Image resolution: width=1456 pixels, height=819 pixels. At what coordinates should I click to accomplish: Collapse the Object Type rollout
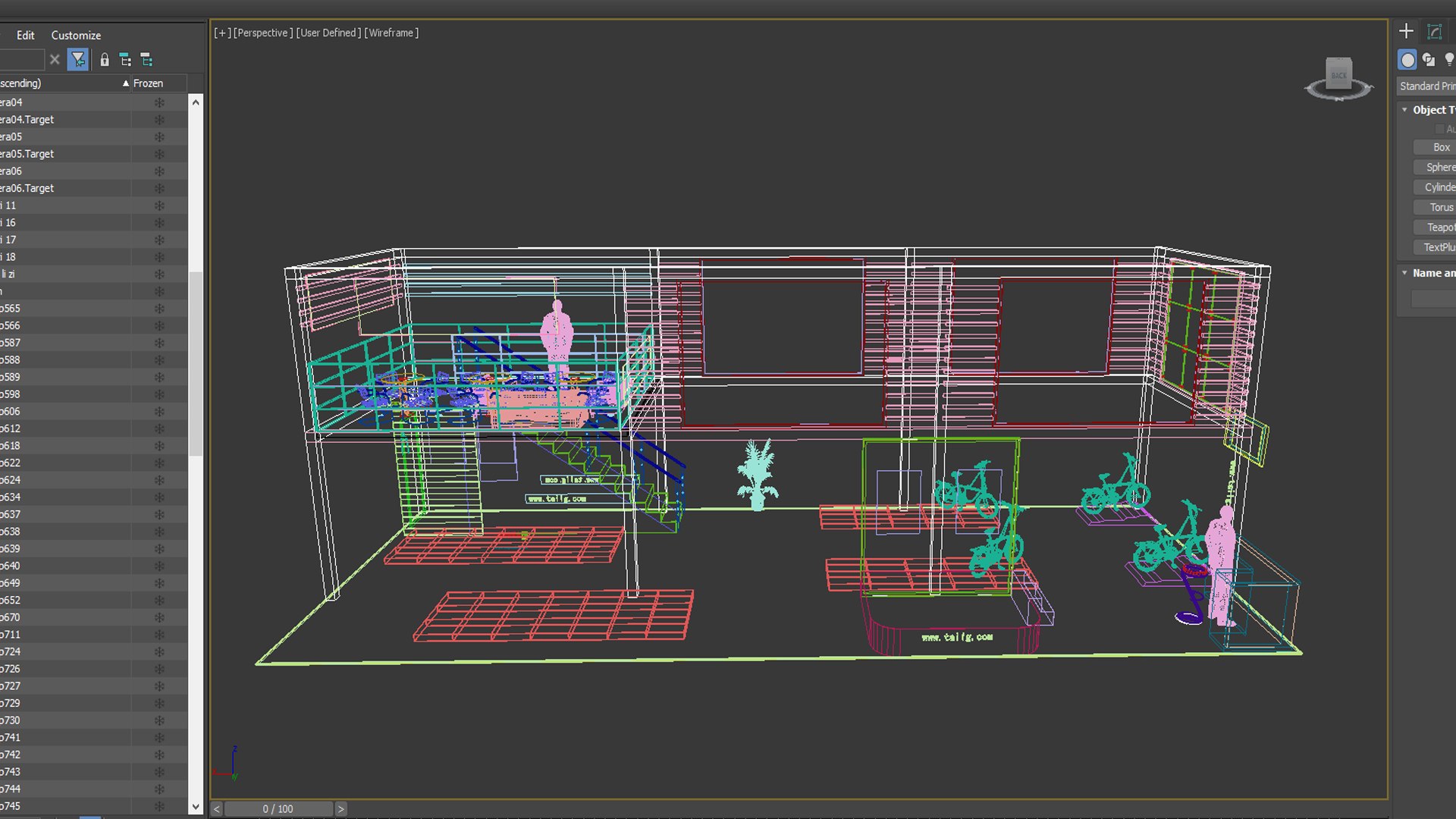point(1404,110)
